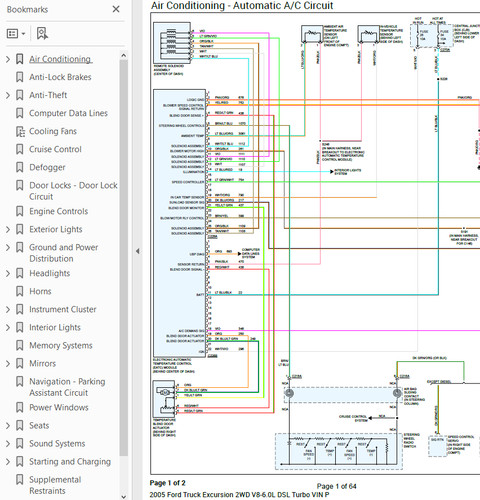Select the Computer Data Lines bookmark

tap(68, 113)
